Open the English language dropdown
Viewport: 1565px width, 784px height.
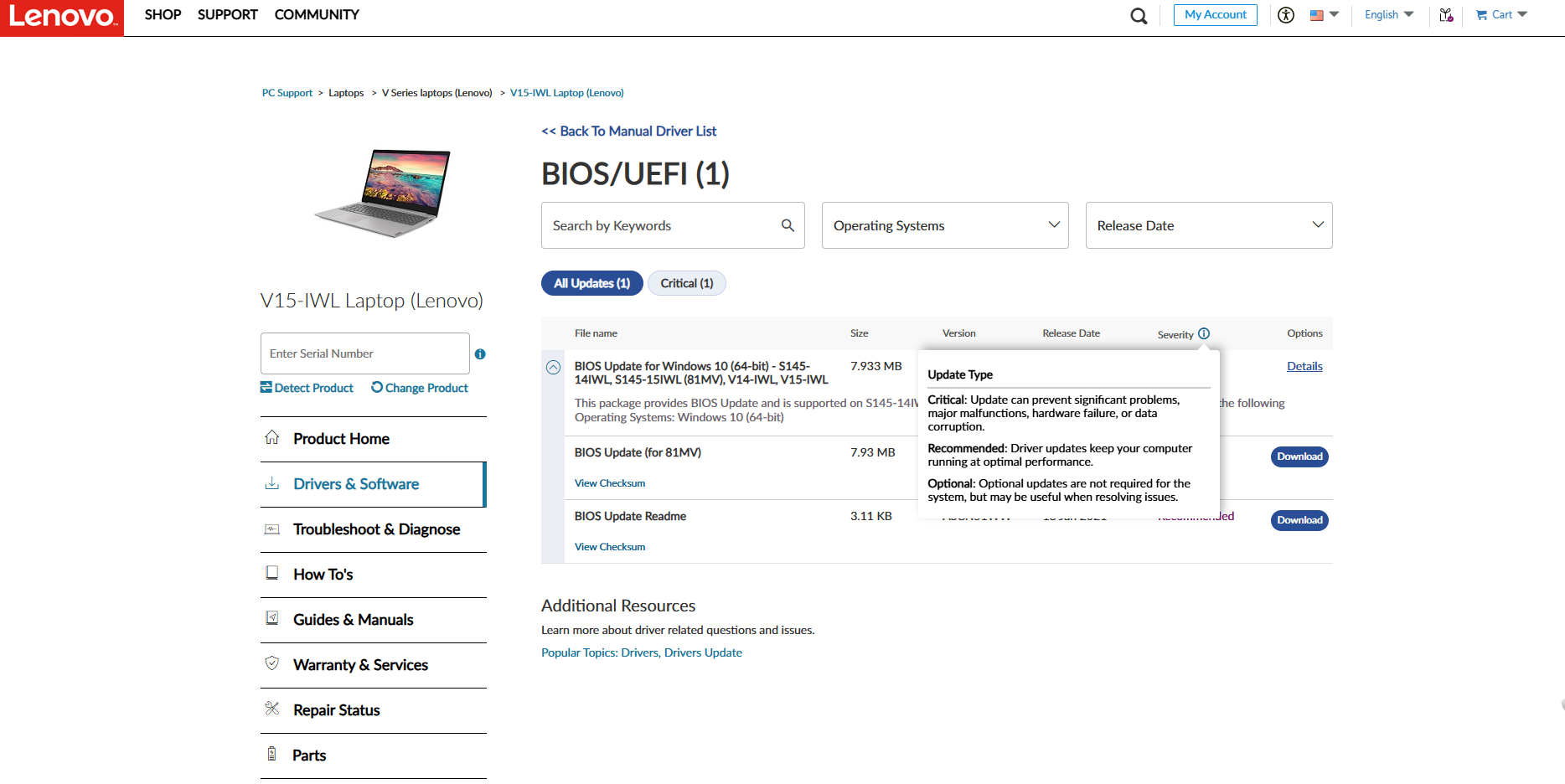(x=1389, y=15)
